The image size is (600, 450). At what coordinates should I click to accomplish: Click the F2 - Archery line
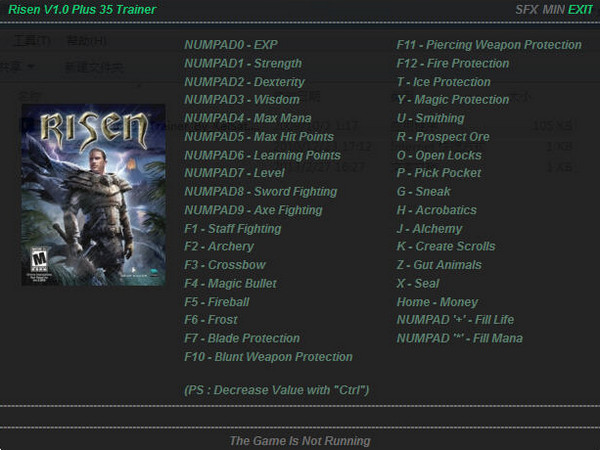pos(219,246)
